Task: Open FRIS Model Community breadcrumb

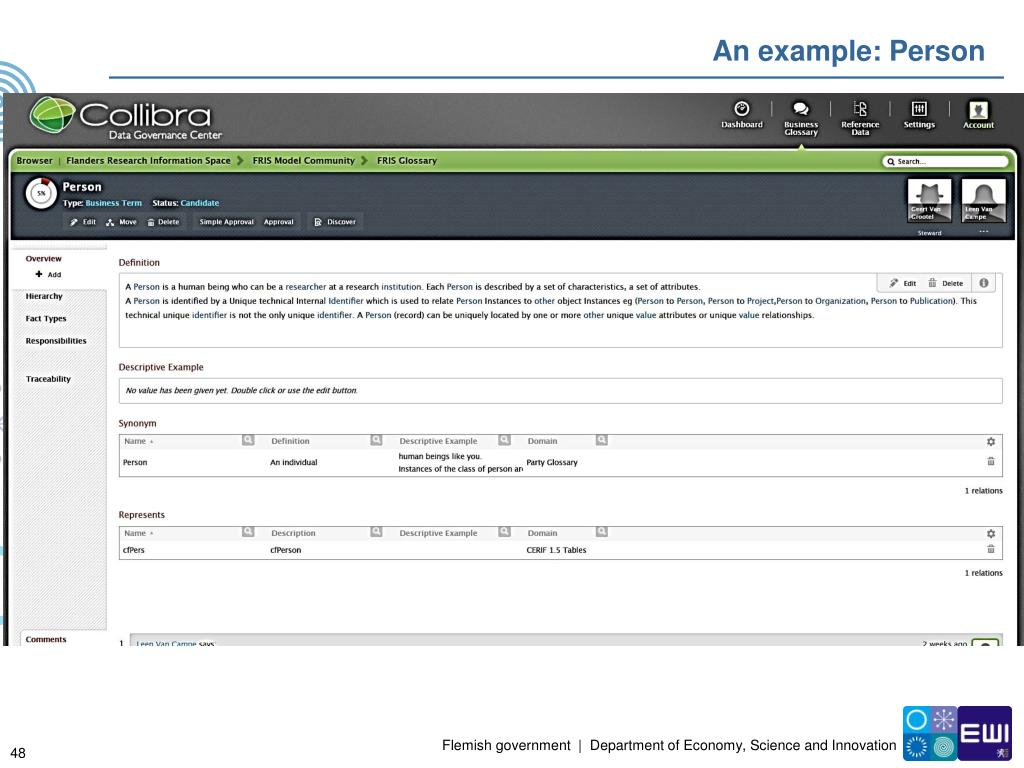Action: (x=304, y=161)
